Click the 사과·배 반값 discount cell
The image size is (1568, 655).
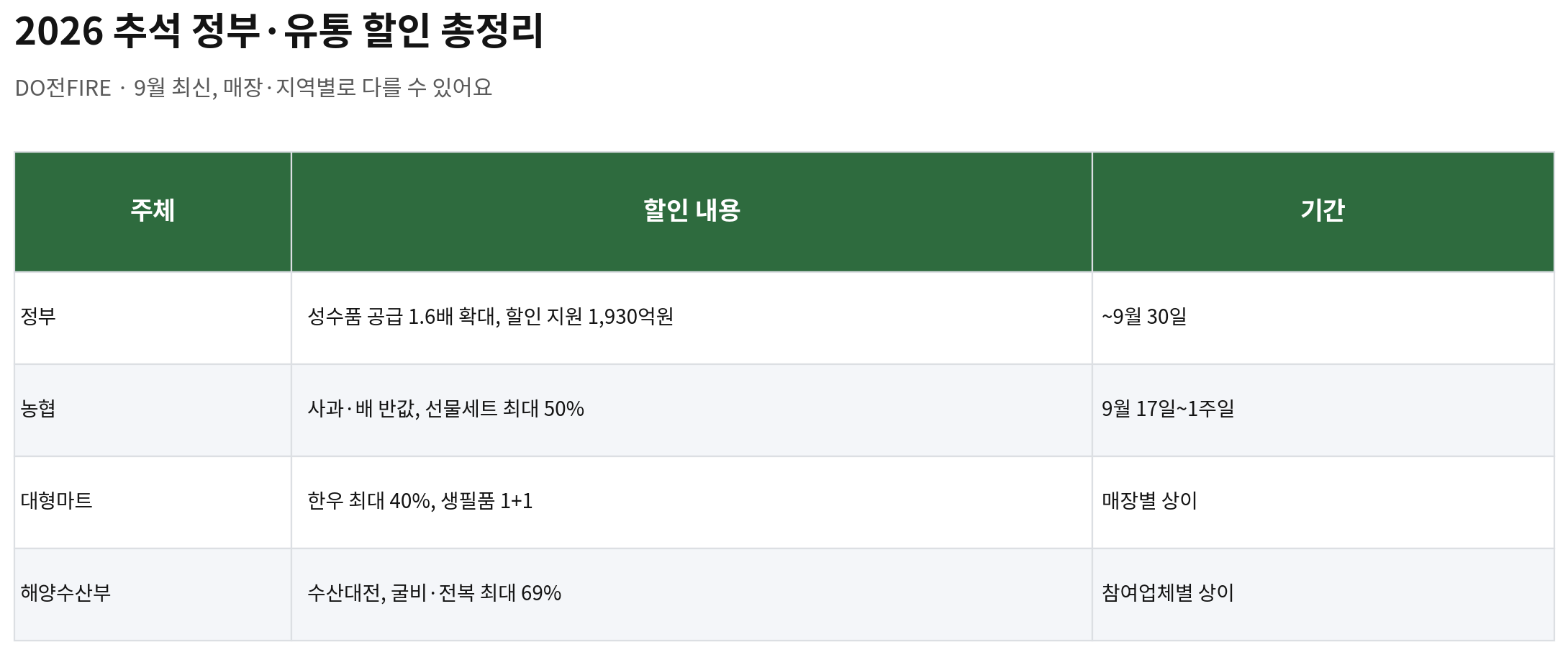tap(692, 410)
